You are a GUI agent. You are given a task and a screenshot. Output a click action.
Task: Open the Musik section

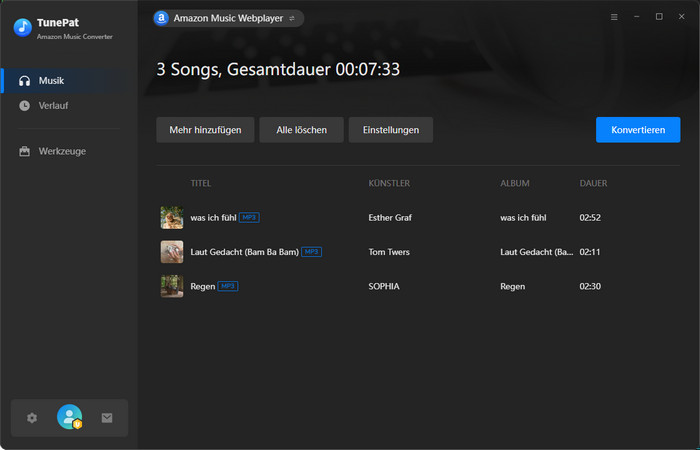point(69,81)
